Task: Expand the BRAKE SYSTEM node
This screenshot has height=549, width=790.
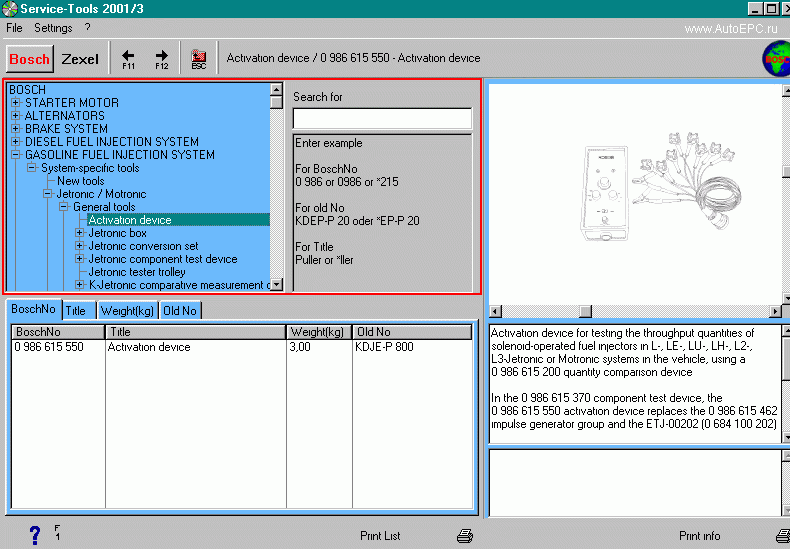Action: click(16, 129)
